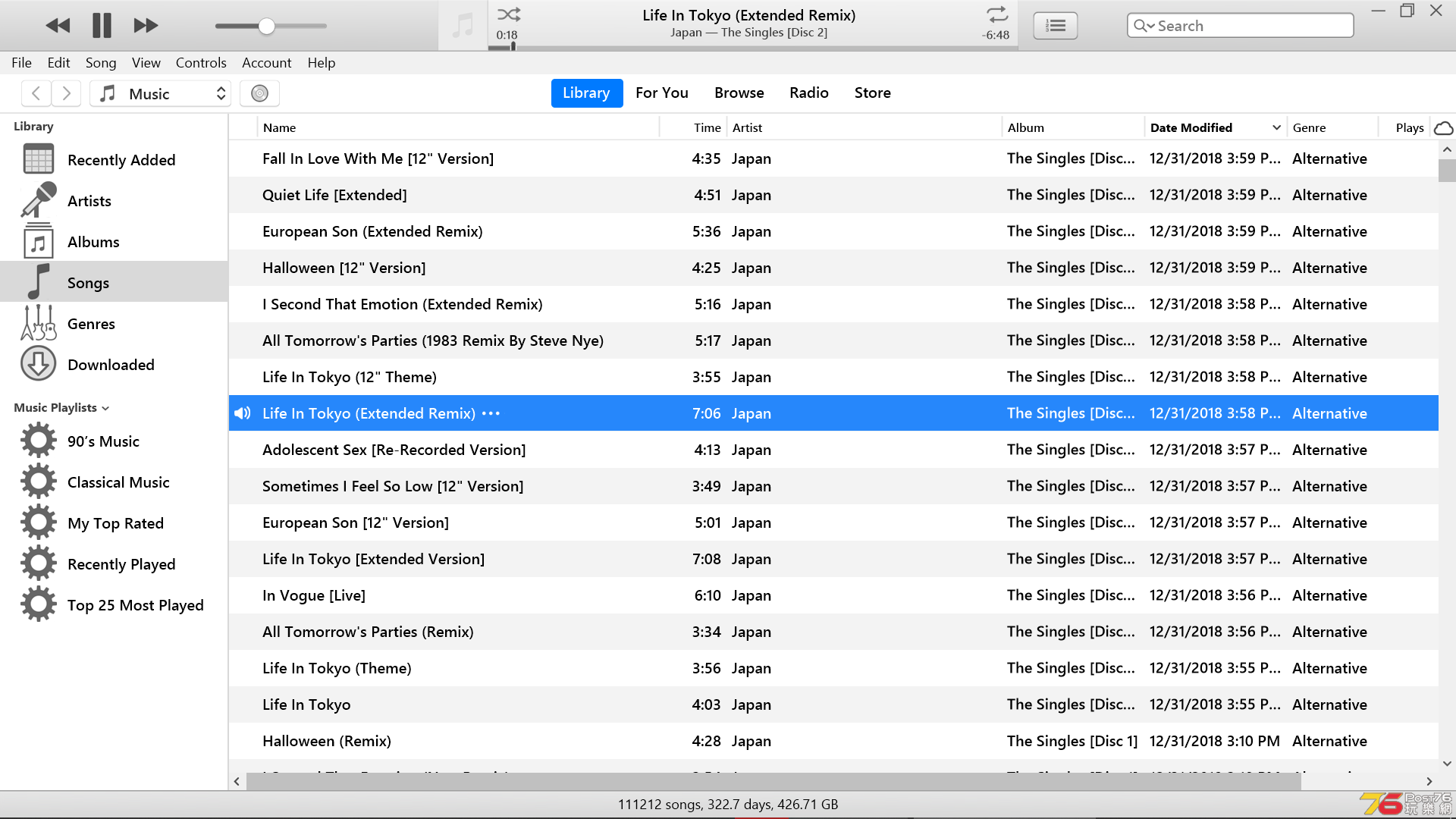Viewport: 1456px width, 819px height.
Task: Select song All Tomorrow's Parties (1983 Remix By Steve Nye)
Action: click(833, 340)
